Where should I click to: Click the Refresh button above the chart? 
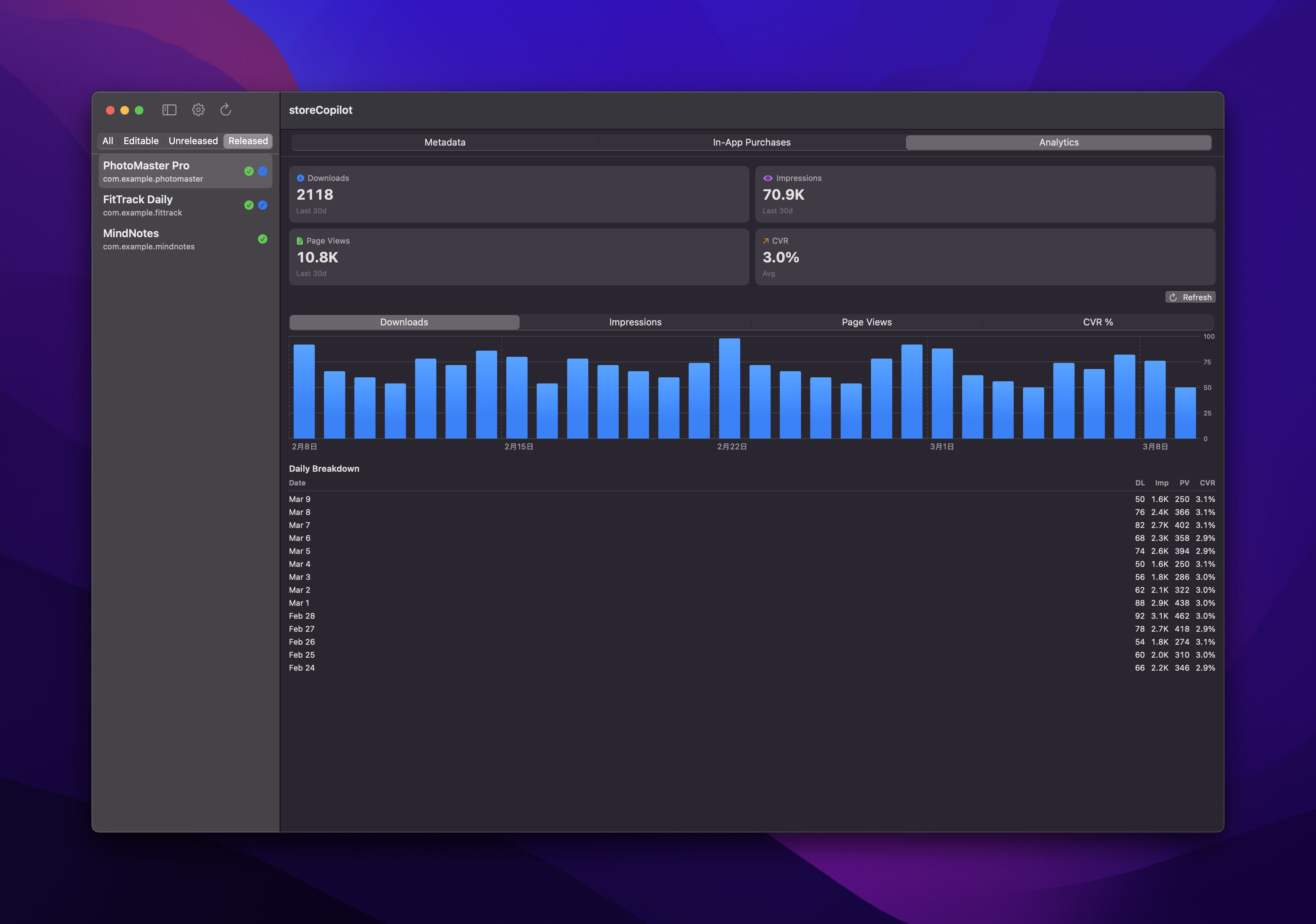(x=1191, y=297)
